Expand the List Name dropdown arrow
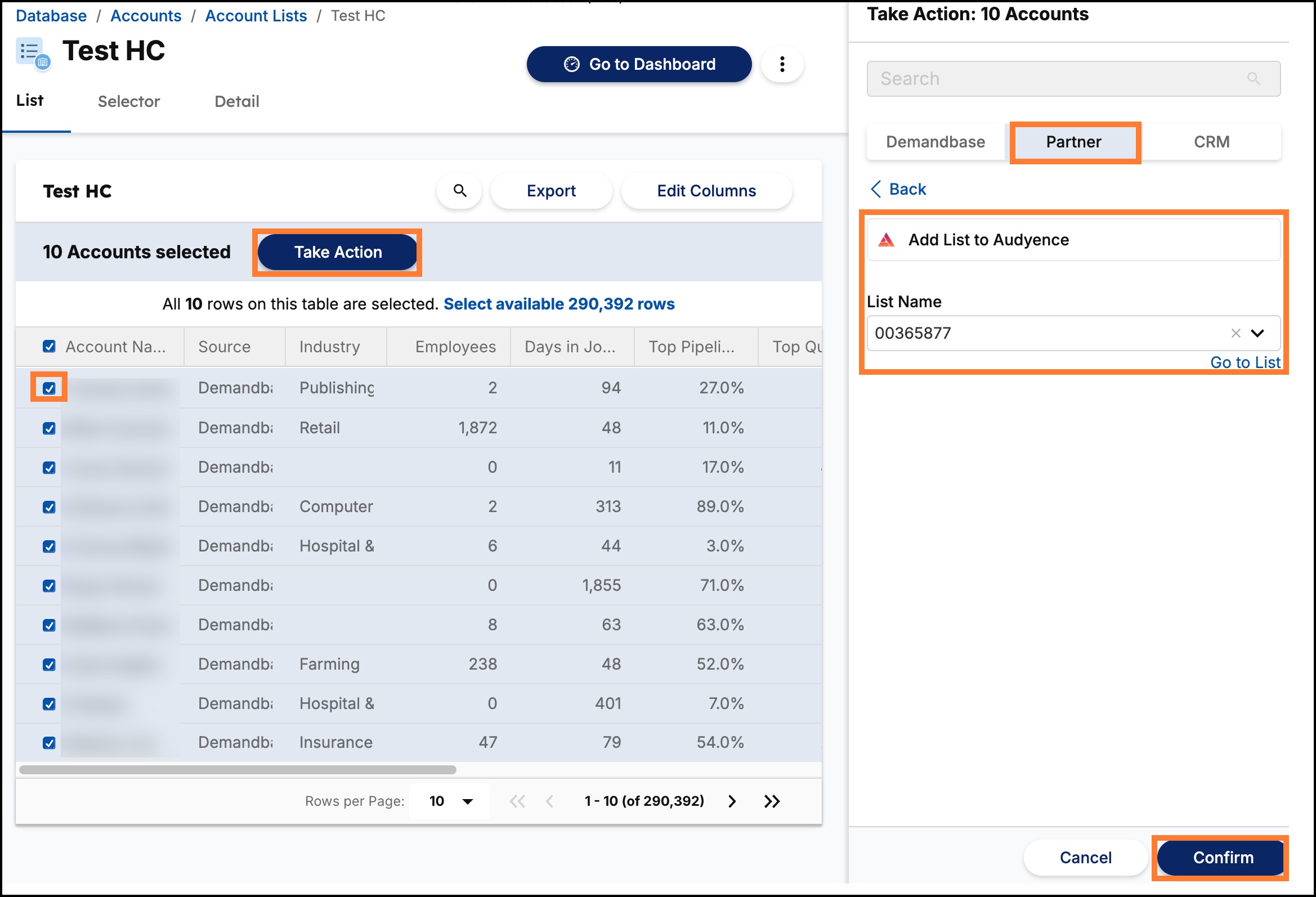Screen dimensions: 1316x897 point(1257,334)
